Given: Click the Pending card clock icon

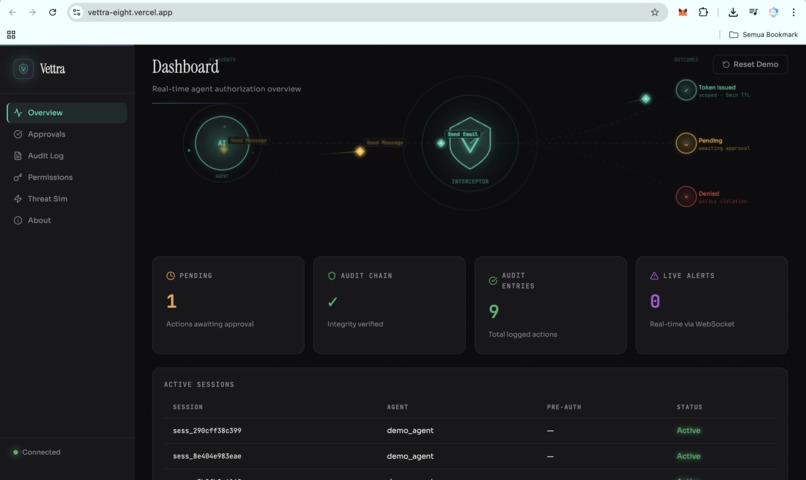Looking at the screenshot, I should 171,276.
